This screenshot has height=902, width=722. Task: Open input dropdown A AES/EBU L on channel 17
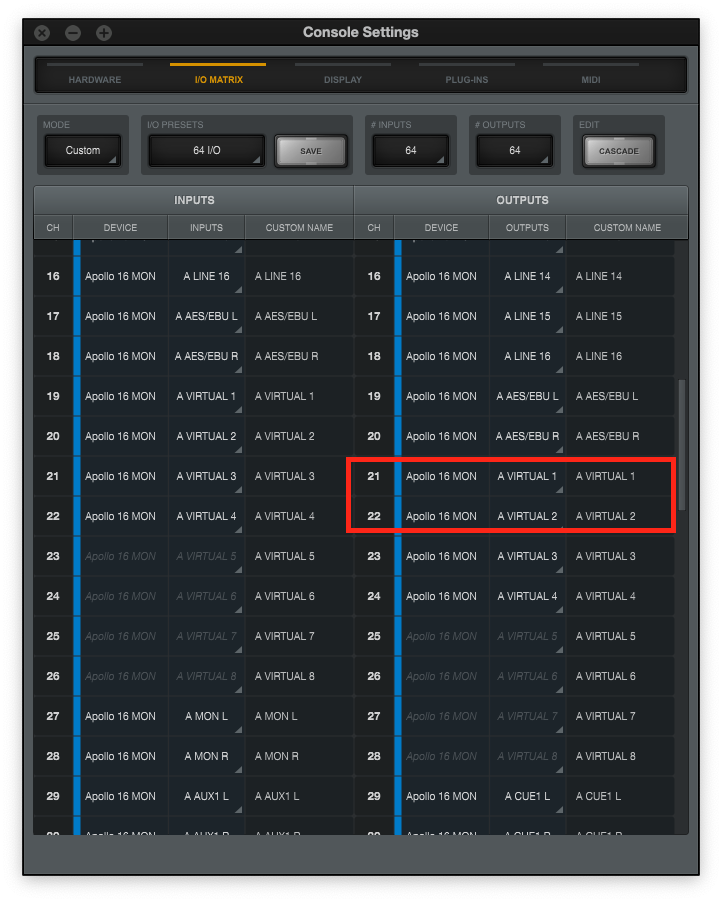[207, 316]
